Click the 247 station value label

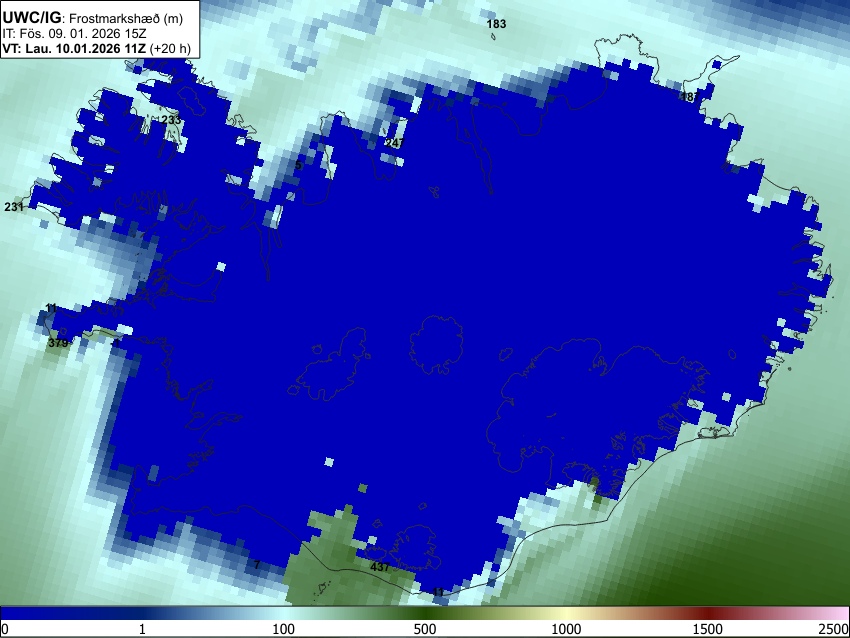394,143
